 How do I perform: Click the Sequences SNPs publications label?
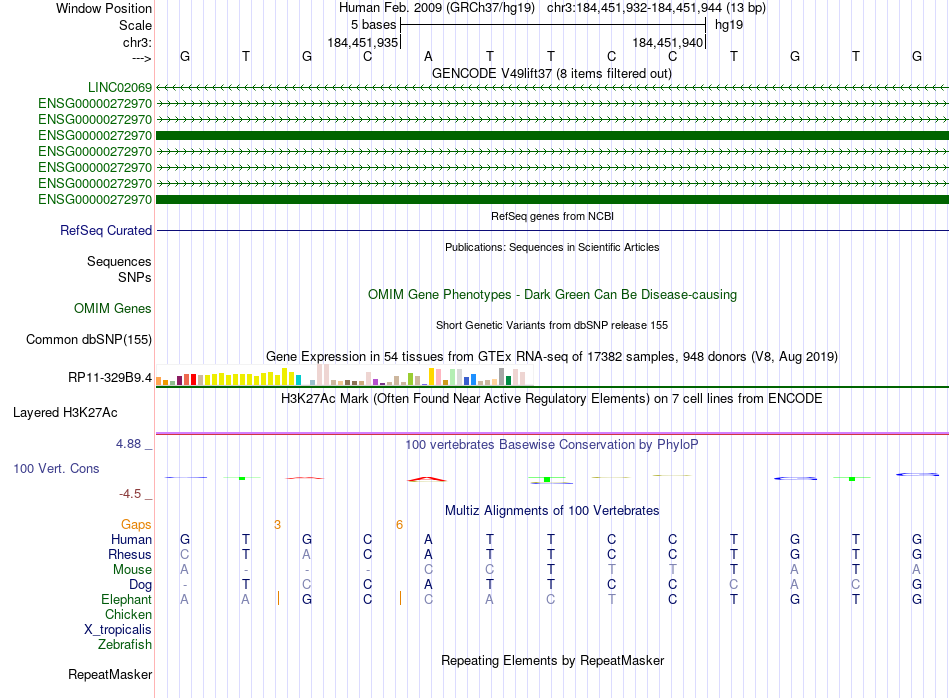(119, 270)
